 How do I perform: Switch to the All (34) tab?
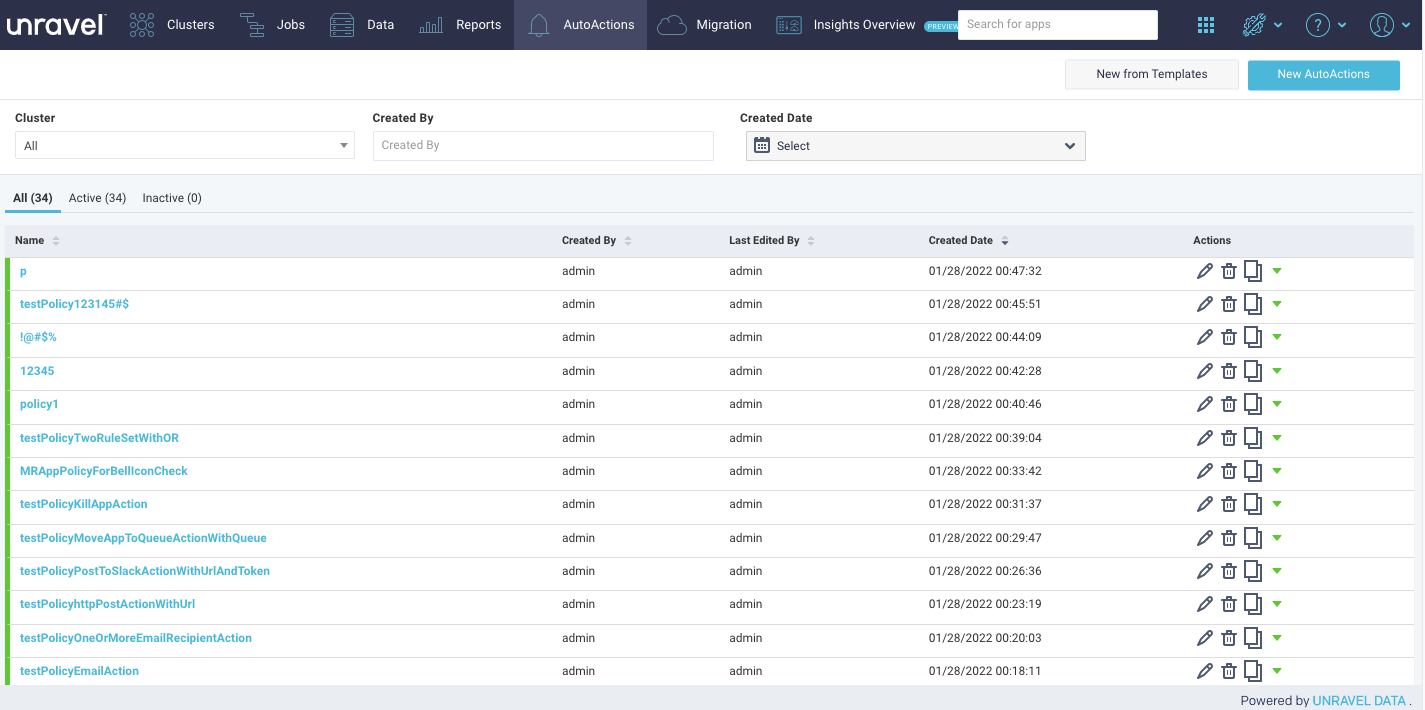32,198
